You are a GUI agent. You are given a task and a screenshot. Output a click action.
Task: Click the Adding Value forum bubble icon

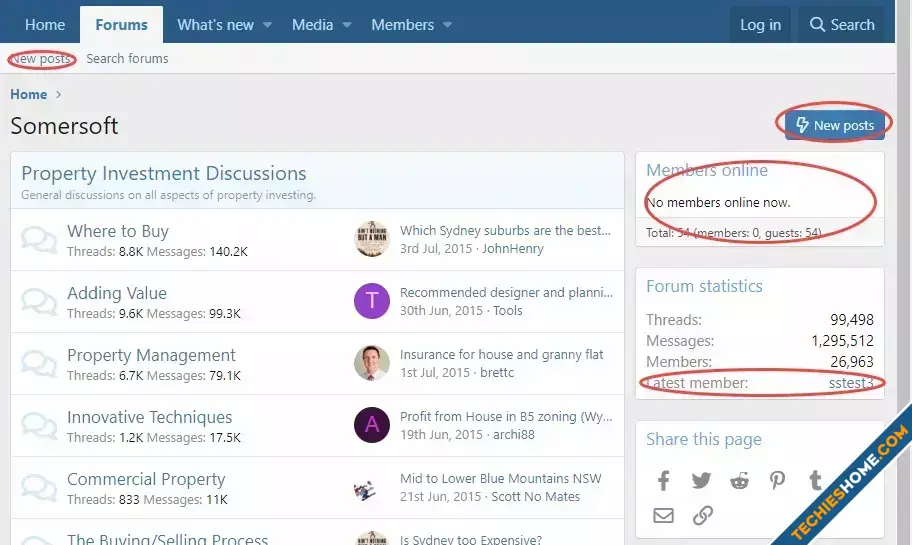(x=39, y=301)
